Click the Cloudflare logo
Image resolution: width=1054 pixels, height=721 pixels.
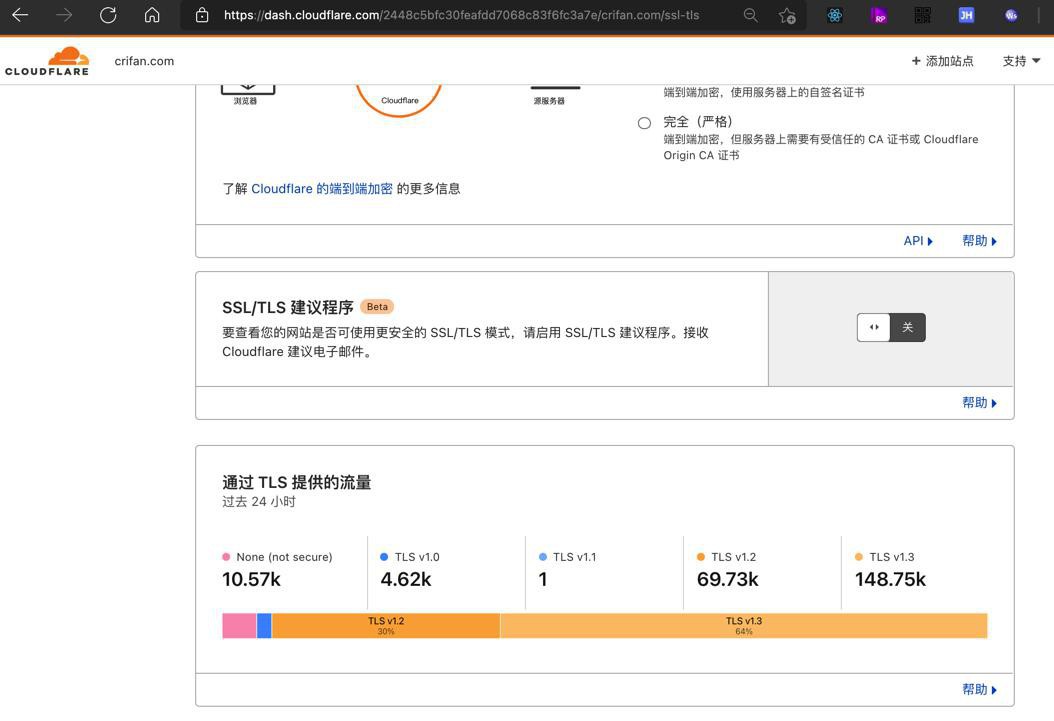click(x=47, y=61)
